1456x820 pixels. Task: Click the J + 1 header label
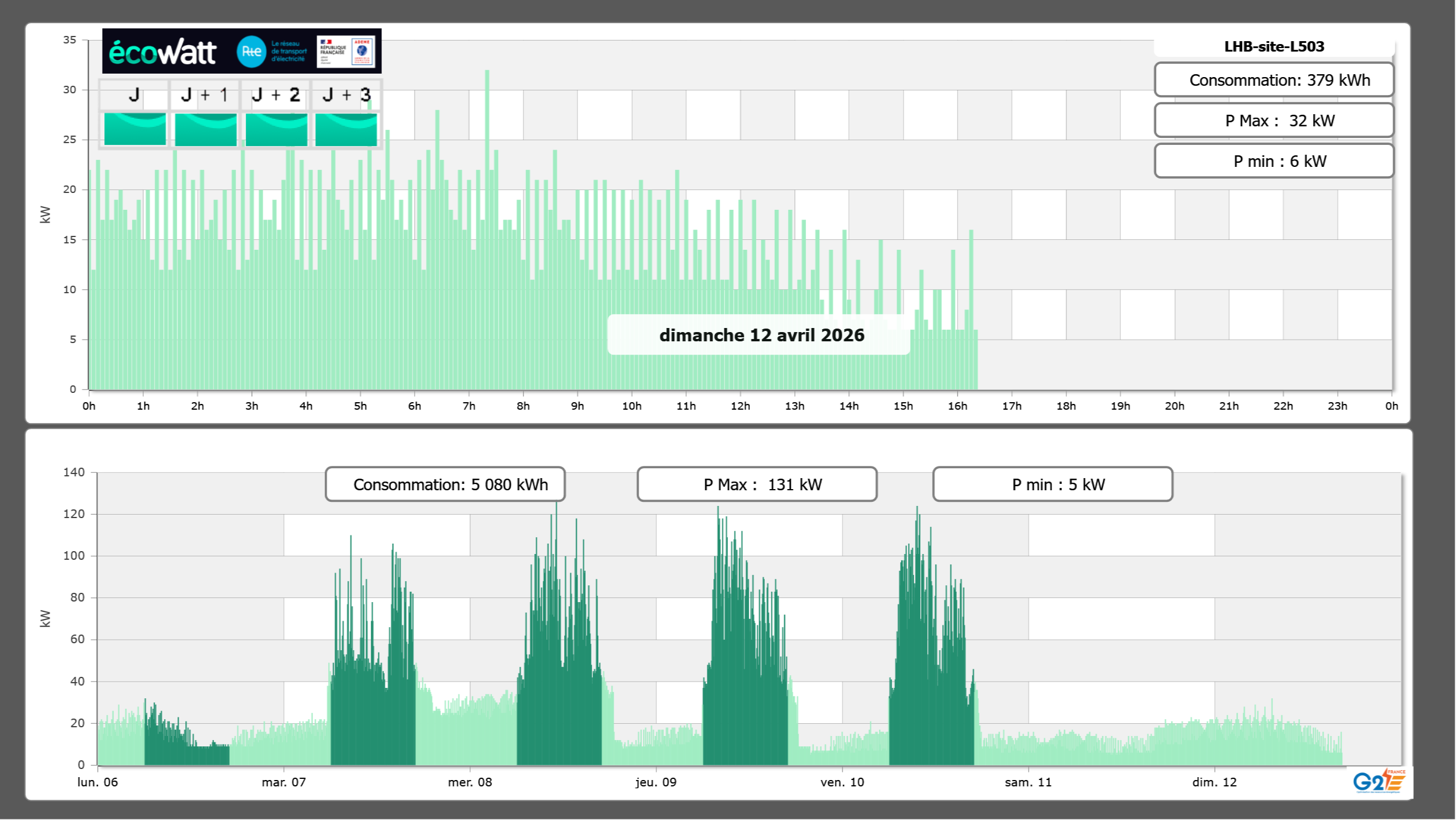pos(205,94)
